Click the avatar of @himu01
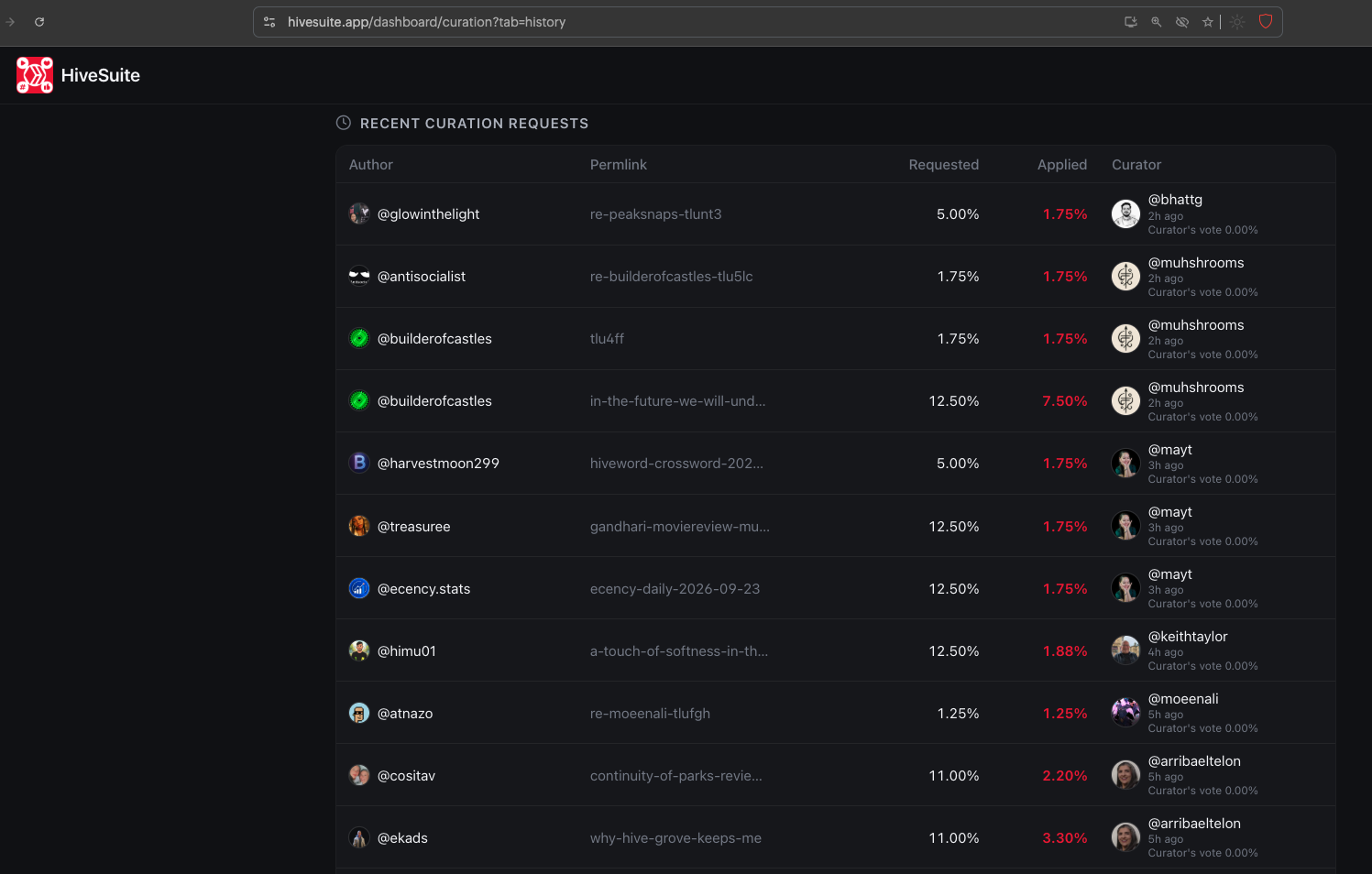 coord(359,650)
